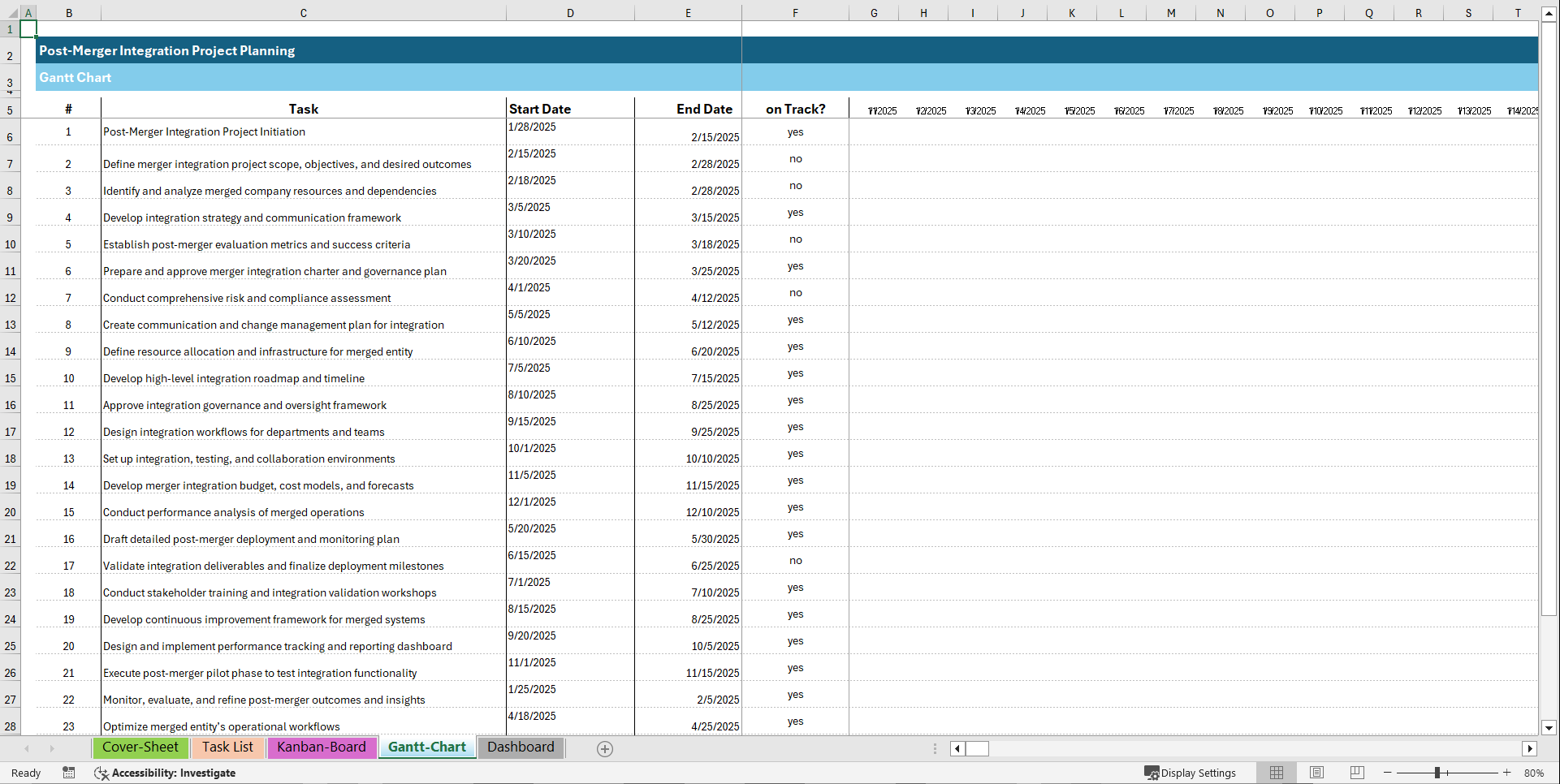The image size is (1560, 784).
Task: Zoom in with the plus icon
Action: pos(1506,773)
